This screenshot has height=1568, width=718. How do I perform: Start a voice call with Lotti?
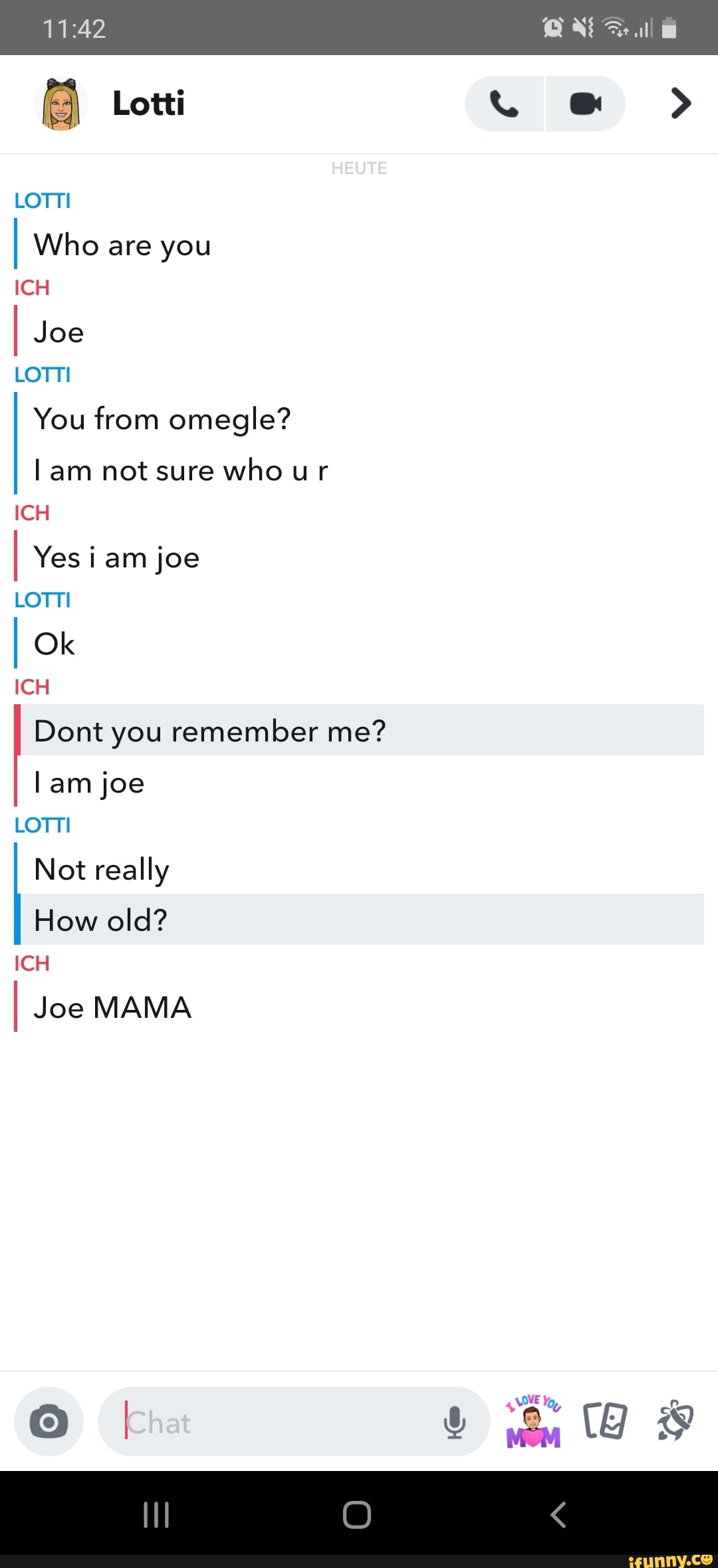click(504, 104)
